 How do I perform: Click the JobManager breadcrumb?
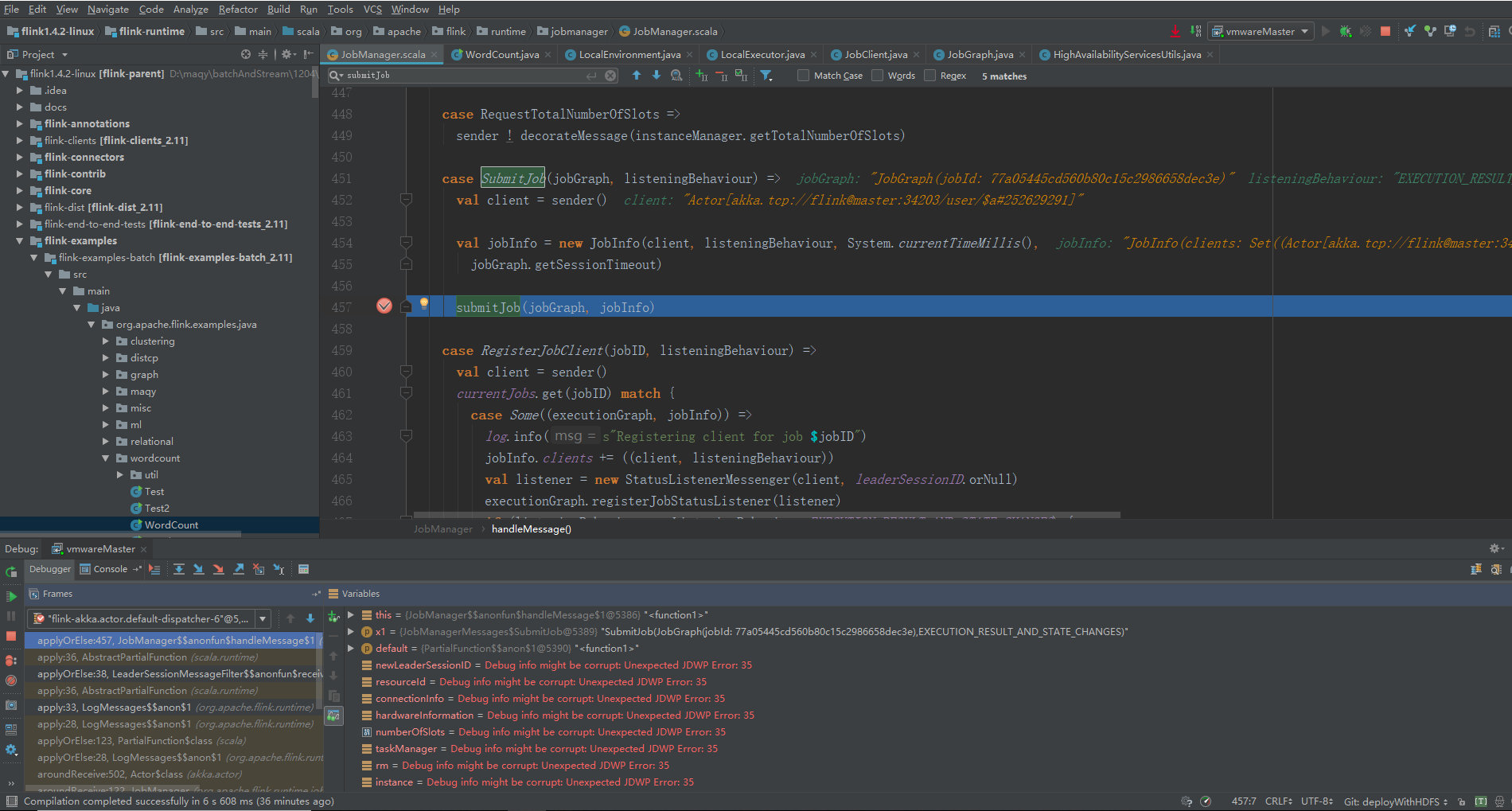click(x=443, y=529)
